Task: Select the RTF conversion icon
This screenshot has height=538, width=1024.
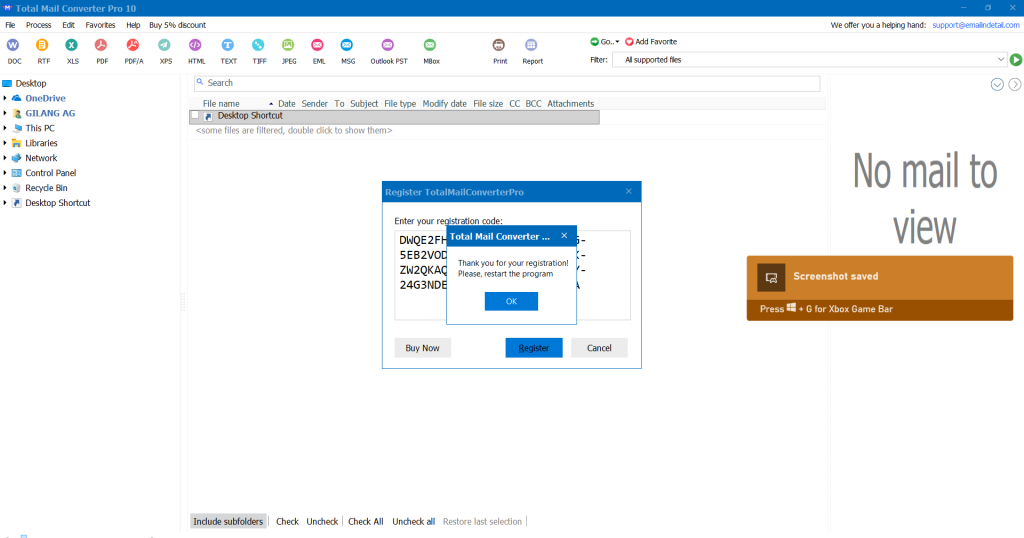Action: 42,45
